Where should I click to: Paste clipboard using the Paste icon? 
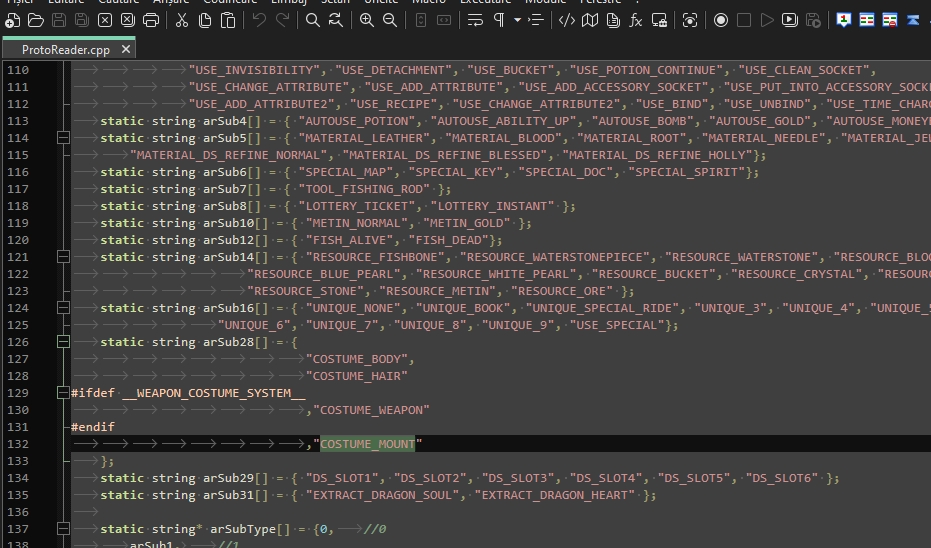coord(228,21)
